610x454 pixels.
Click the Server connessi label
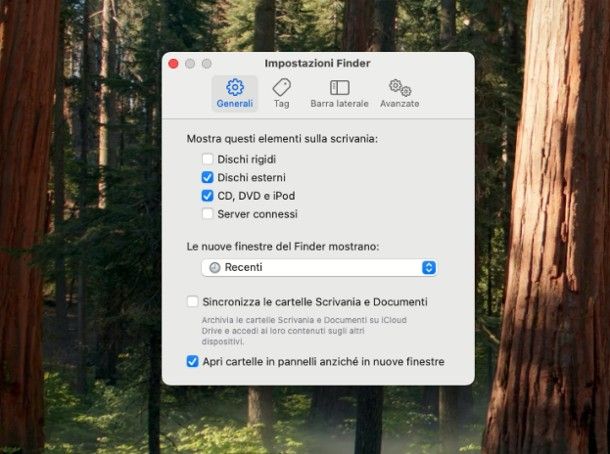coord(258,214)
